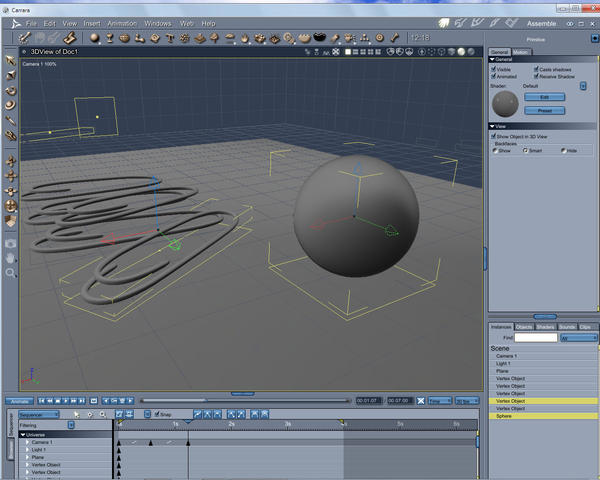Image resolution: width=600 pixels, height=480 pixels.
Task: Click the camera tool in left toolbar
Action: click(10, 243)
